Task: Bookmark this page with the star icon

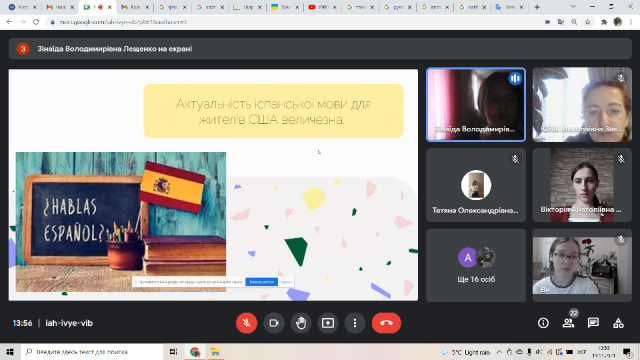Action: 588,22
